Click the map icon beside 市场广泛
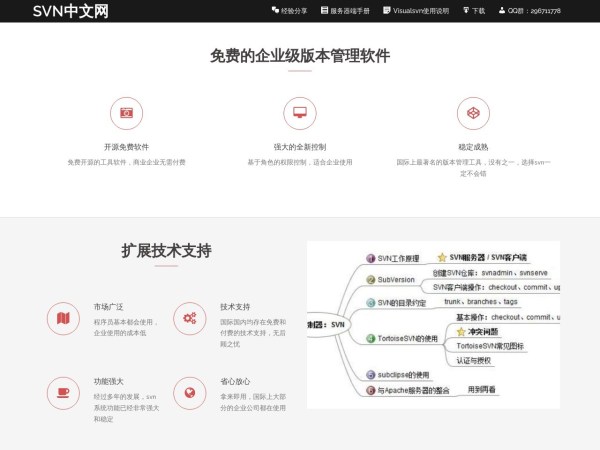This screenshot has height=450, width=600. (63, 318)
